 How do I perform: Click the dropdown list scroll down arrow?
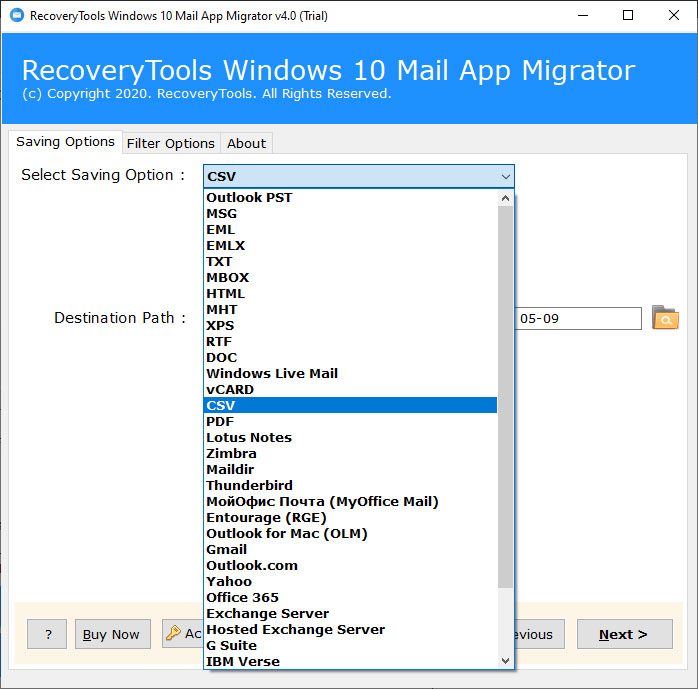505,661
